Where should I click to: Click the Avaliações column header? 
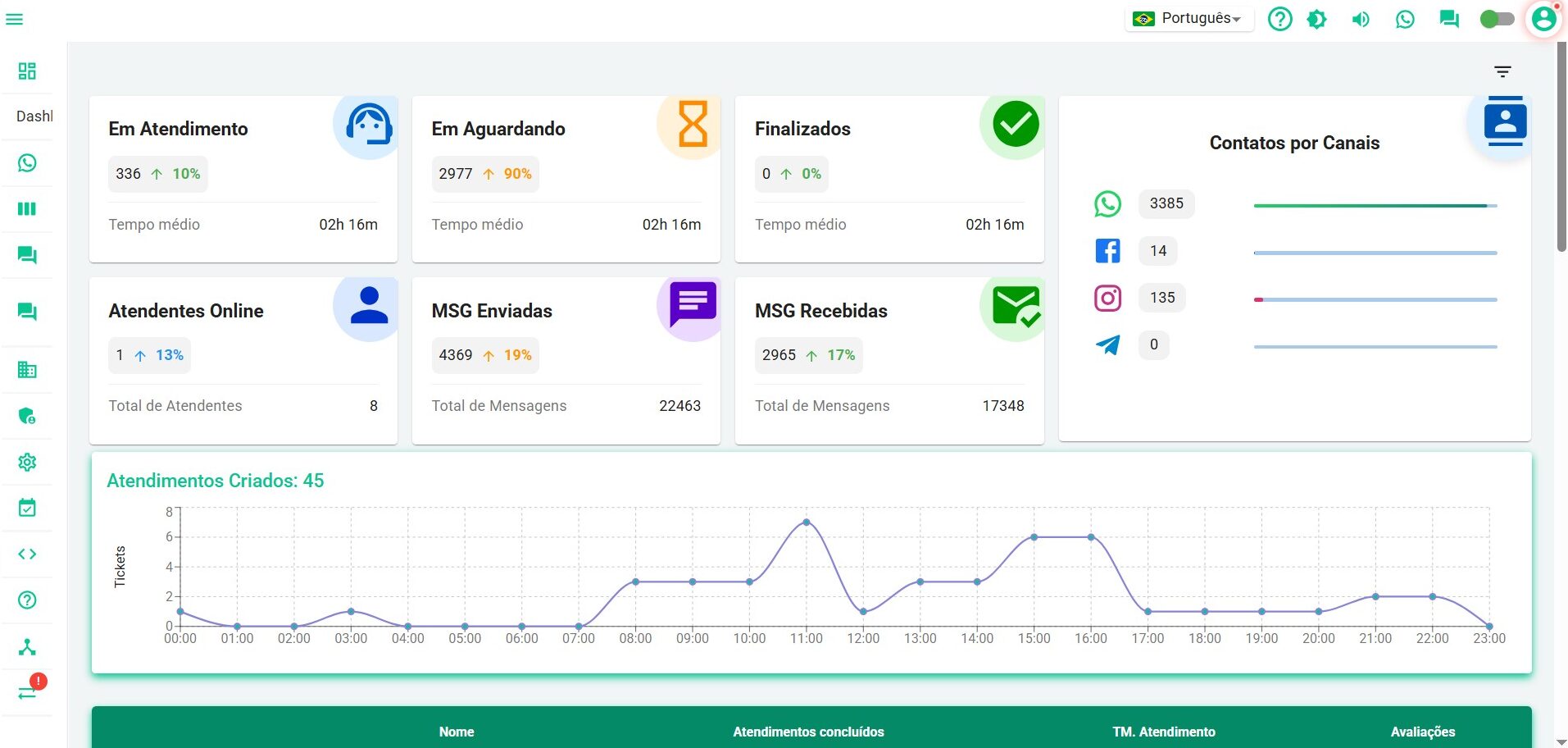(1422, 732)
